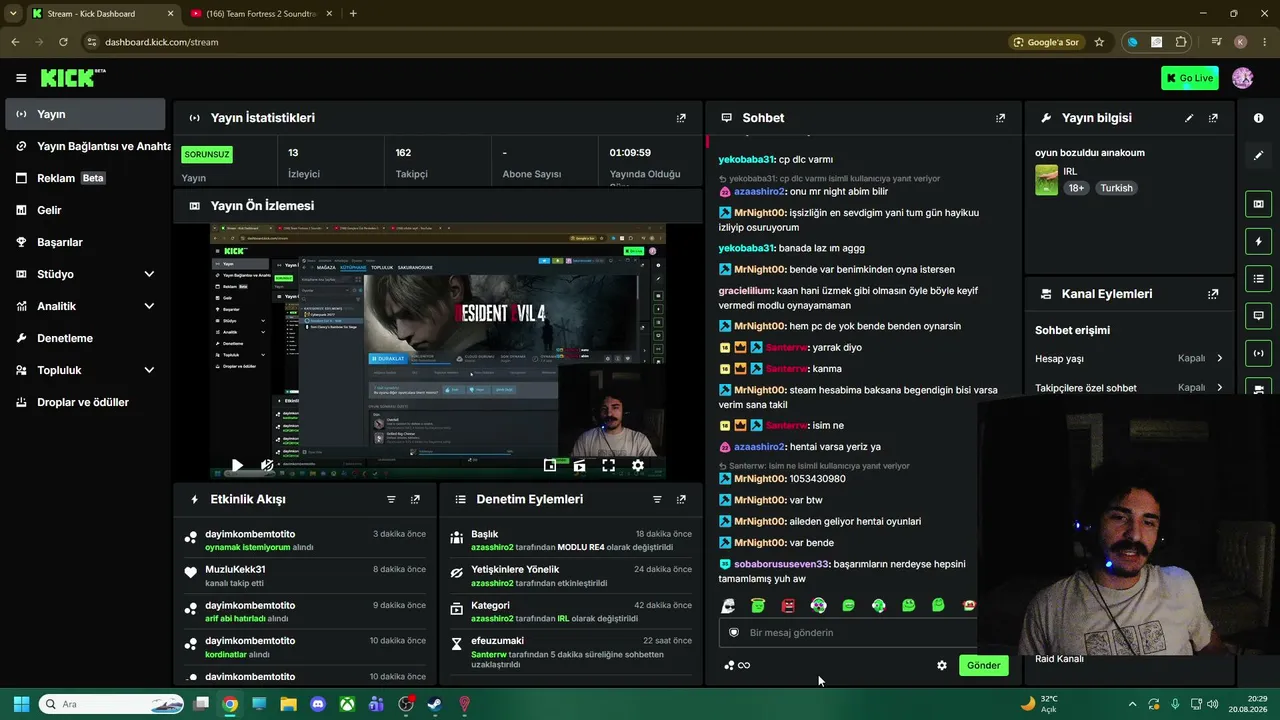The image size is (1280, 720).
Task: Open Droplar ve ödüller page
Action: click(85, 402)
